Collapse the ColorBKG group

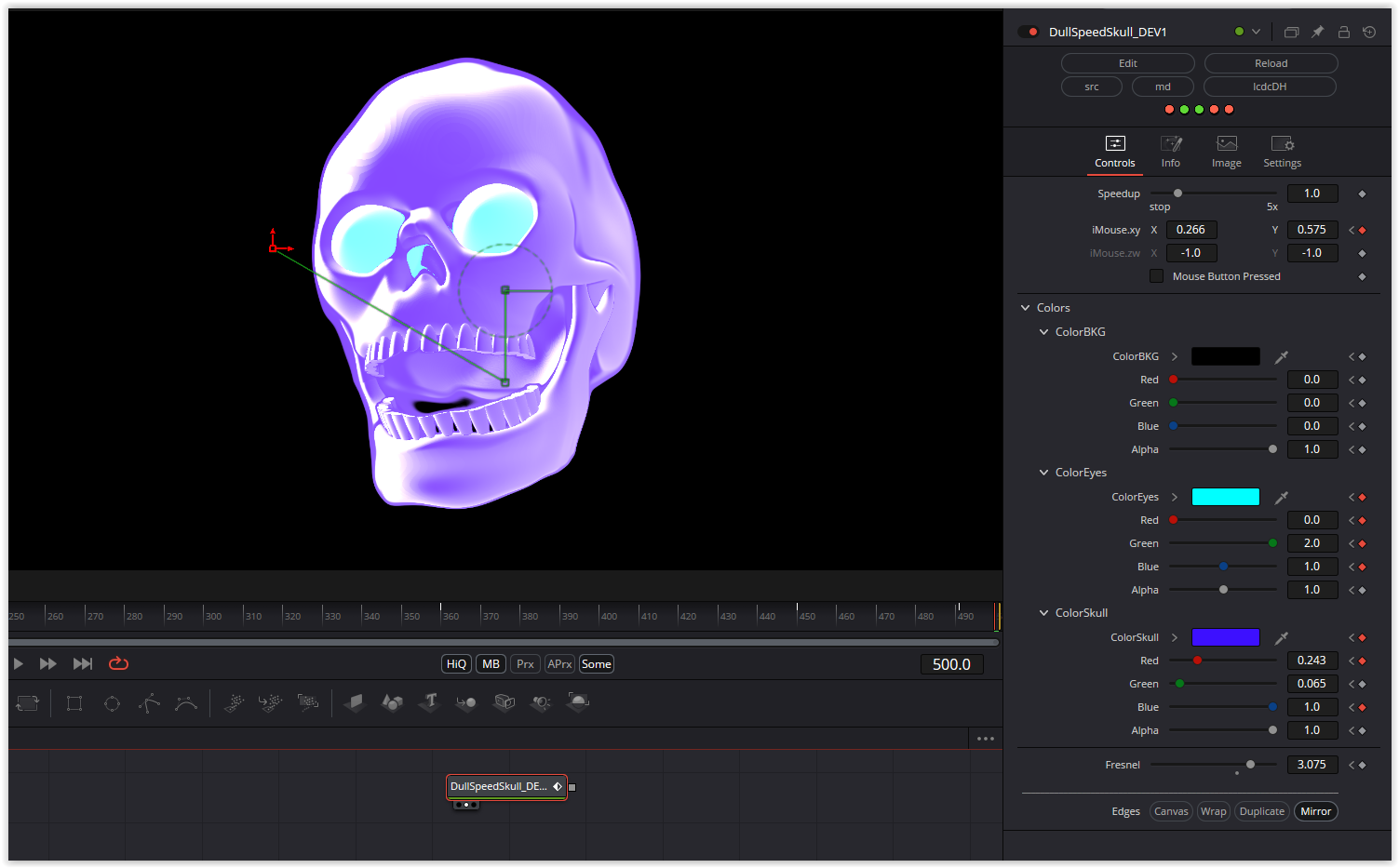[1043, 332]
